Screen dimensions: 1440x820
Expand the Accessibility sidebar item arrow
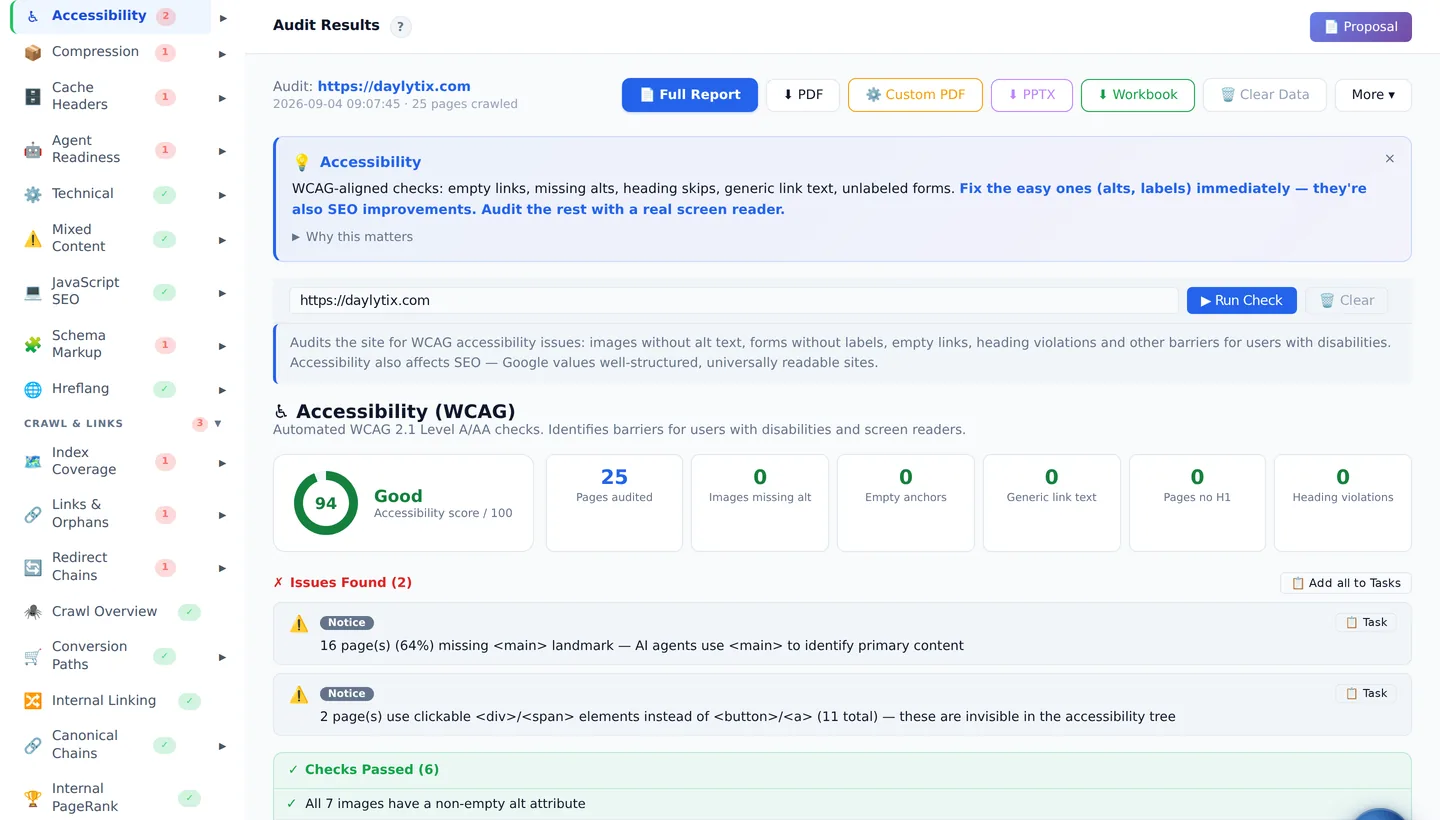point(223,18)
